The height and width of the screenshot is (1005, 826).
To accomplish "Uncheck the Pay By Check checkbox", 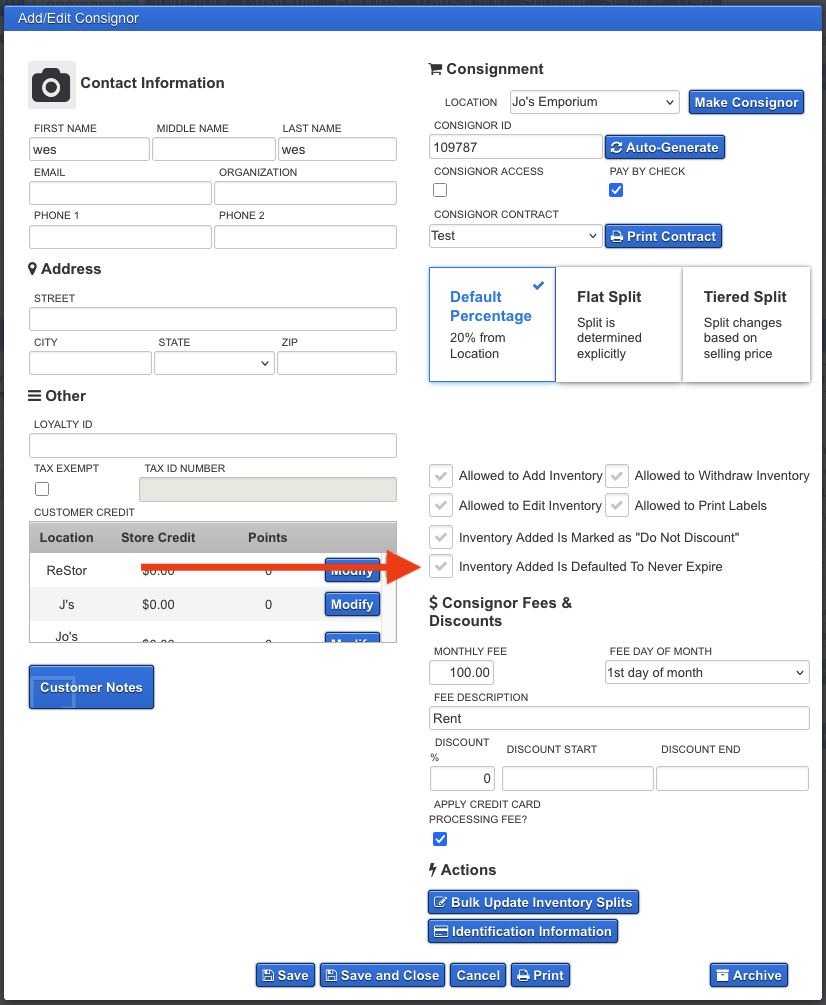I will pos(616,190).
